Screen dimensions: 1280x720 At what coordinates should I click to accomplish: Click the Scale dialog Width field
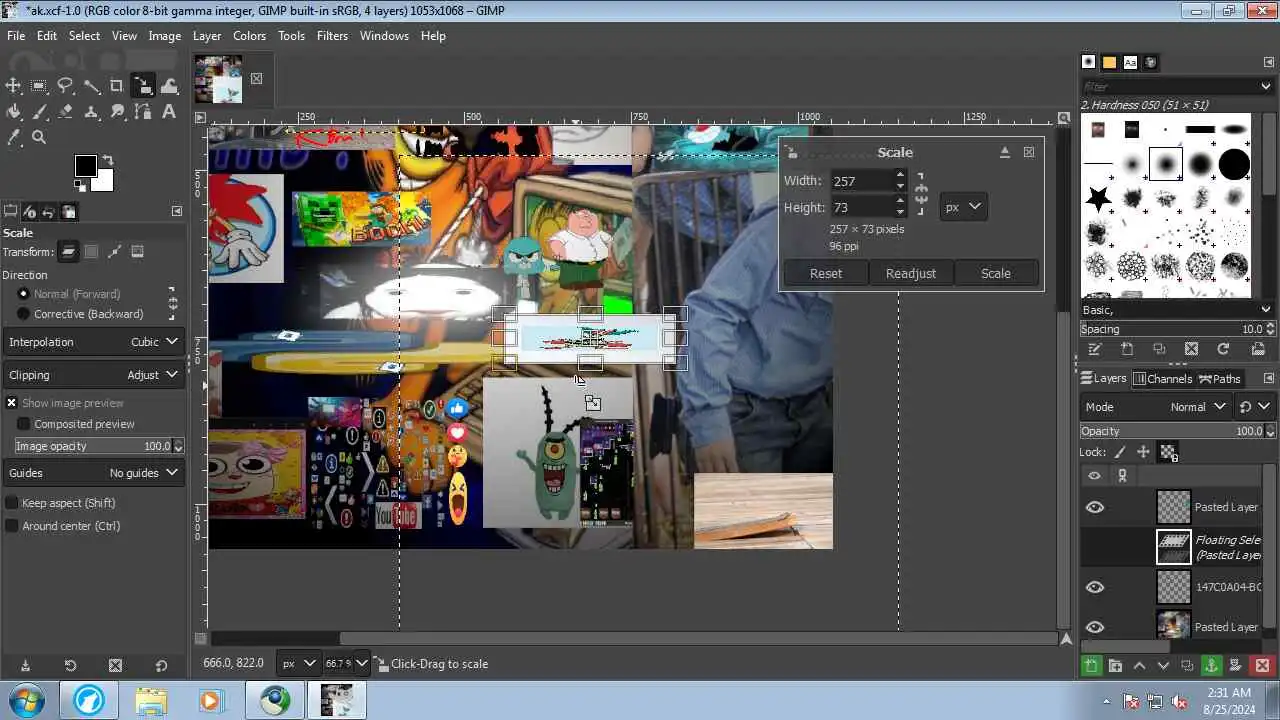point(861,181)
